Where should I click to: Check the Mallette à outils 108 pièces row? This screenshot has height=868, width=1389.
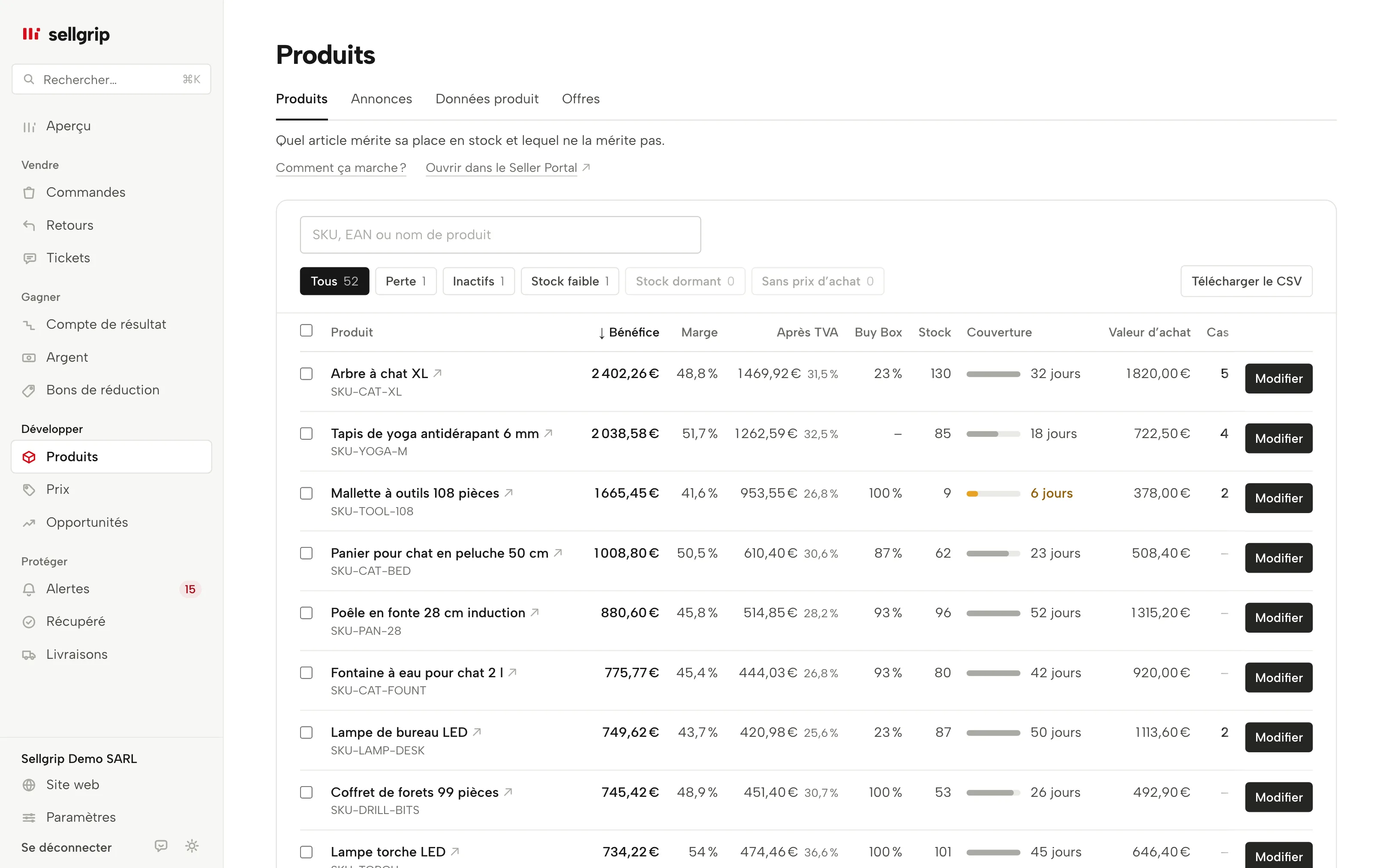[307, 493]
